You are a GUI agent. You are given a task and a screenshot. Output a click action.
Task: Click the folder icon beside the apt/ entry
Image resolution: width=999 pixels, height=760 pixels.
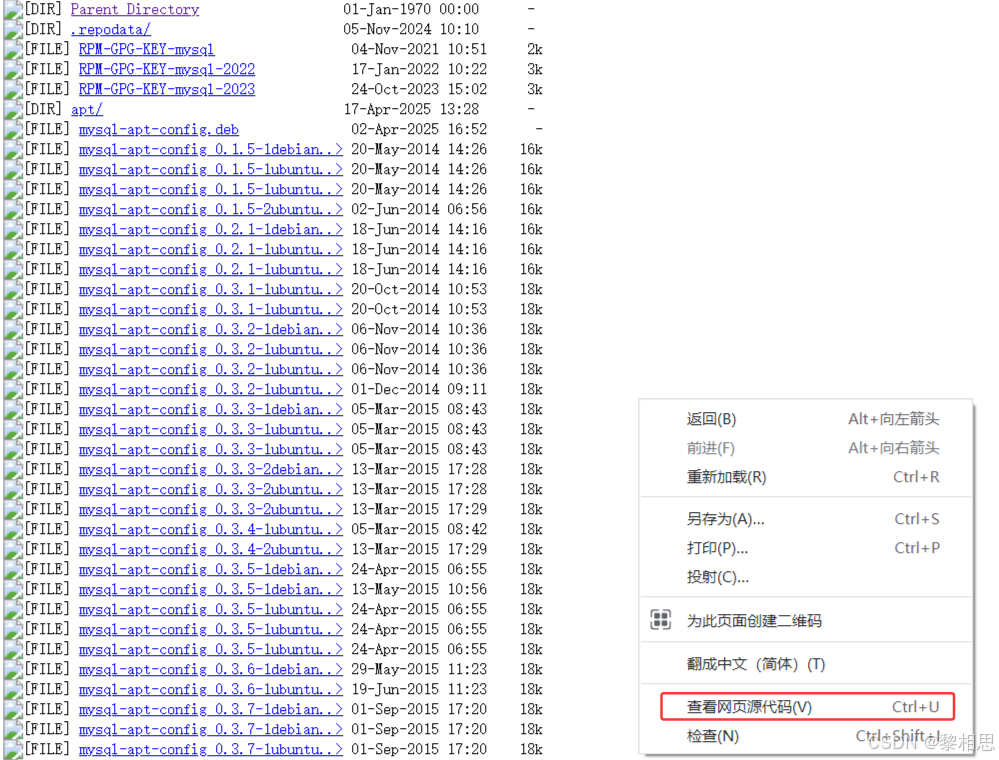point(13,110)
